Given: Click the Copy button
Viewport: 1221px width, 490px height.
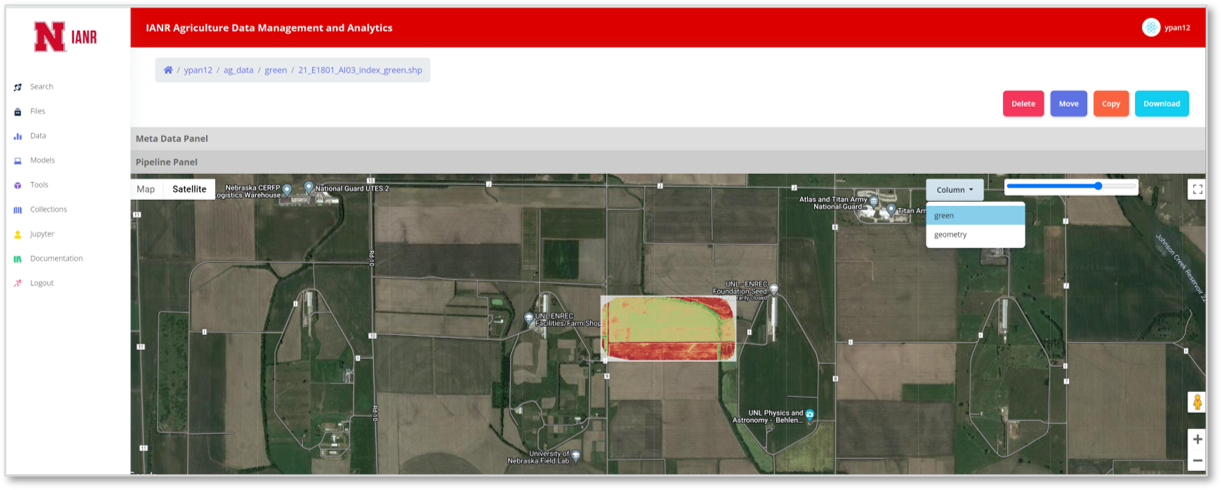Looking at the screenshot, I should (x=1111, y=104).
